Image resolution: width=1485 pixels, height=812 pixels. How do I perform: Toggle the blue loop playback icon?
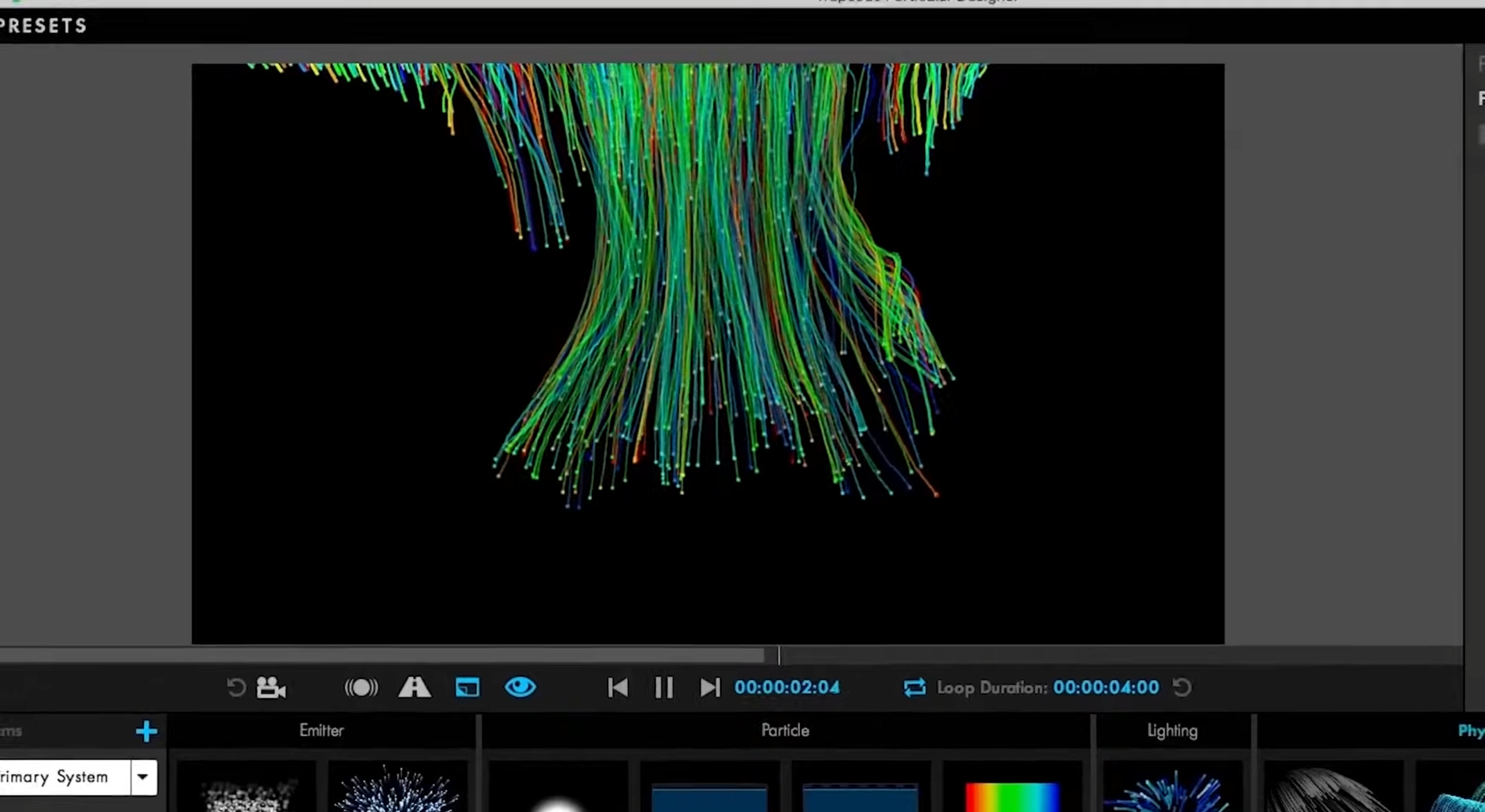coord(914,687)
